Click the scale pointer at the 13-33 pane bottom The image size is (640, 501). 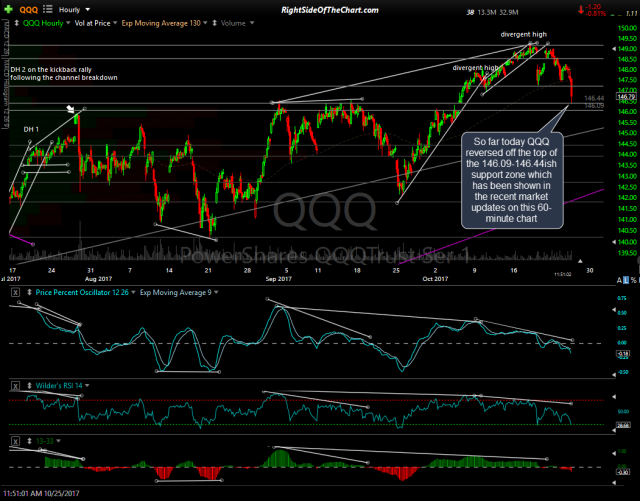[614, 483]
